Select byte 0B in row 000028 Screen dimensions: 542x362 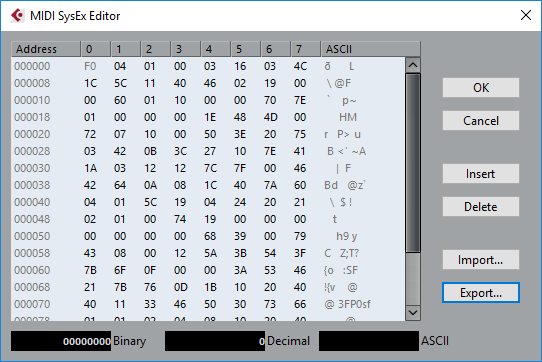pyautogui.click(x=150, y=151)
